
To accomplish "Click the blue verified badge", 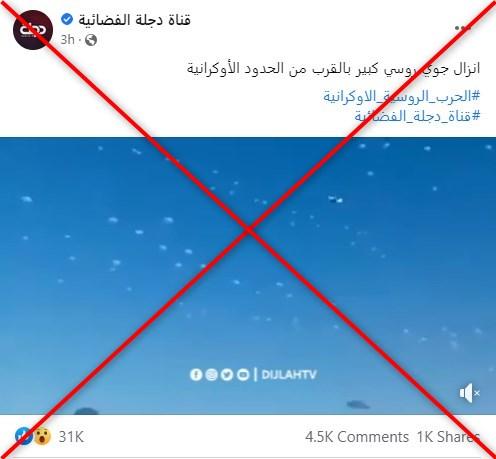I will 67,19.
